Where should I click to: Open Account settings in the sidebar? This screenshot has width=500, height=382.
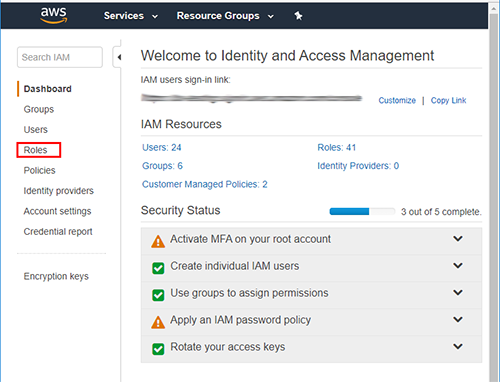[57, 211]
